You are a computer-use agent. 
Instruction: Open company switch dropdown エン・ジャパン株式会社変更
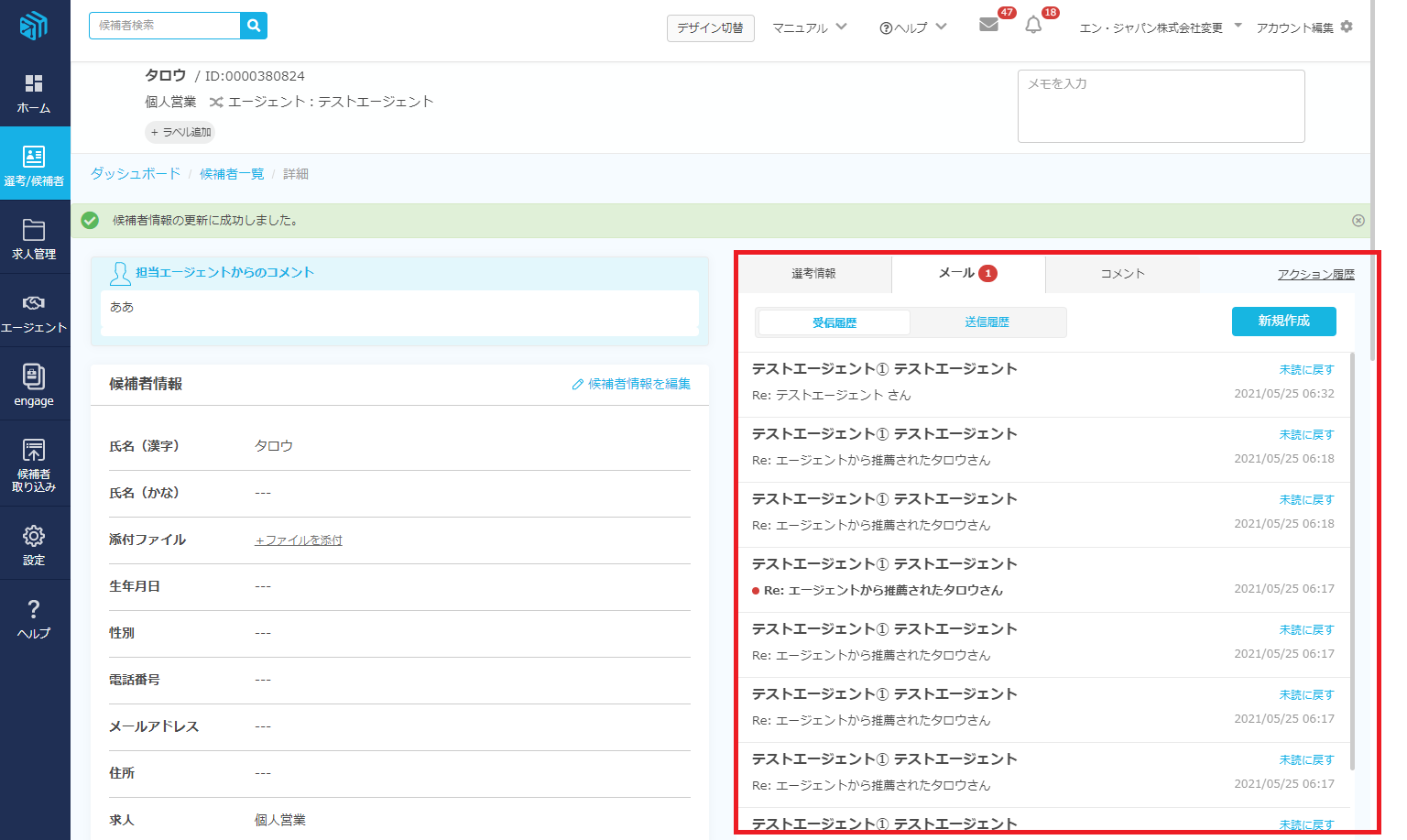[1160, 27]
